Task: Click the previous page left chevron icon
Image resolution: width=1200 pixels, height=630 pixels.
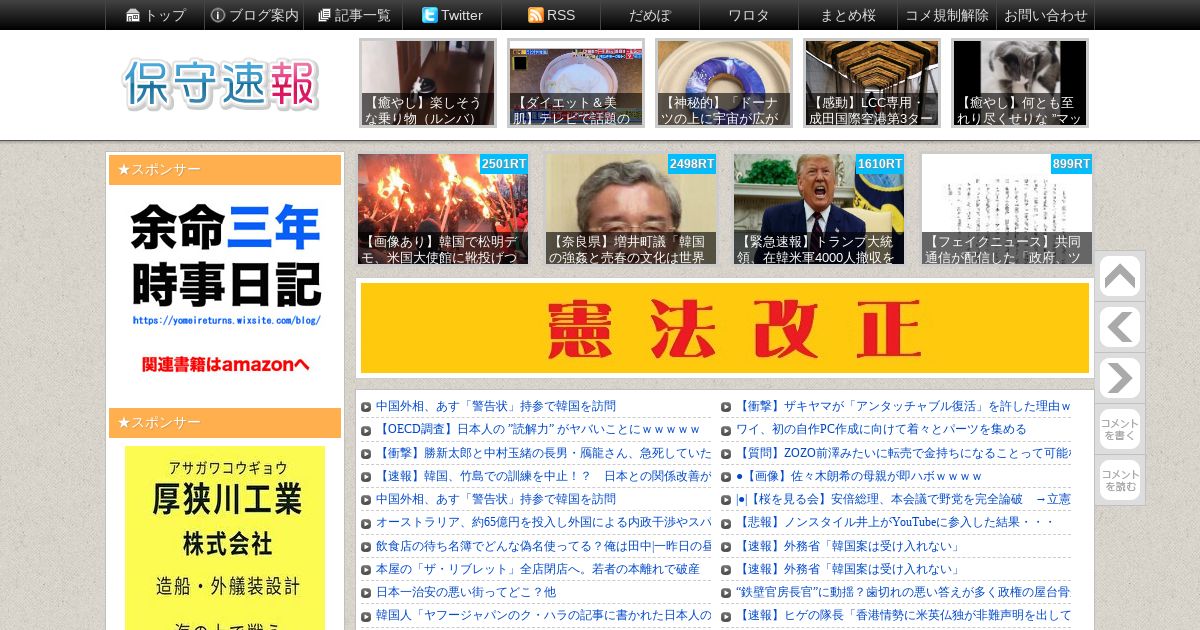Action: click(x=1120, y=327)
